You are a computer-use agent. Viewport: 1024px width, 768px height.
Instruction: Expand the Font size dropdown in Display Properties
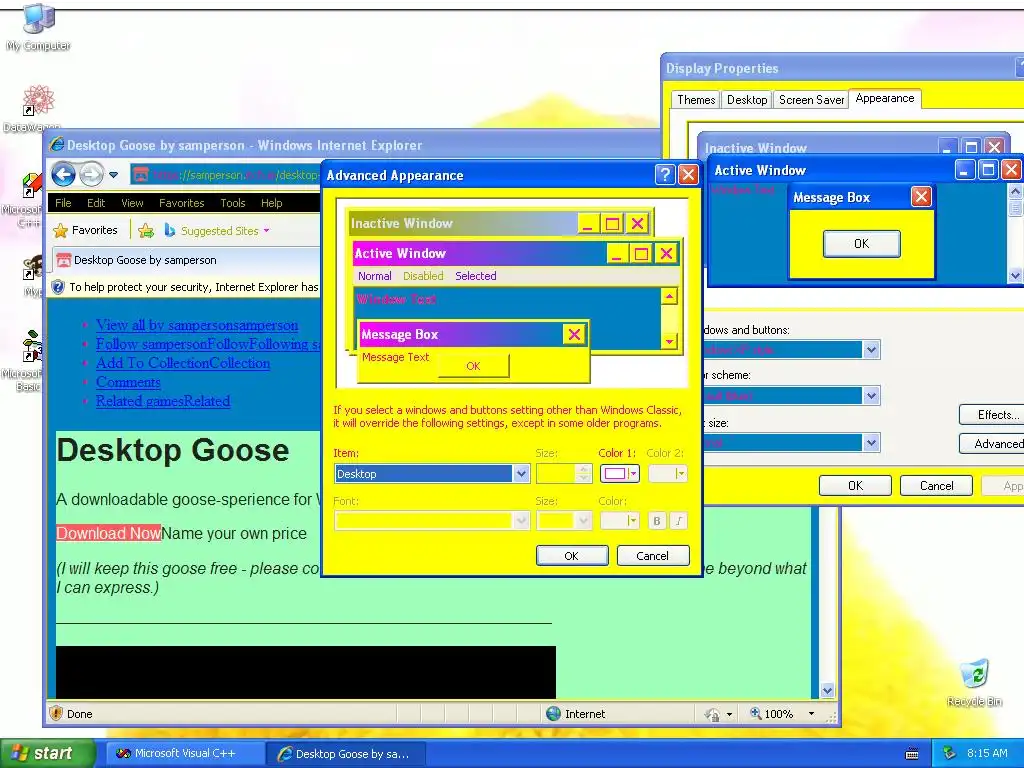(x=871, y=443)
